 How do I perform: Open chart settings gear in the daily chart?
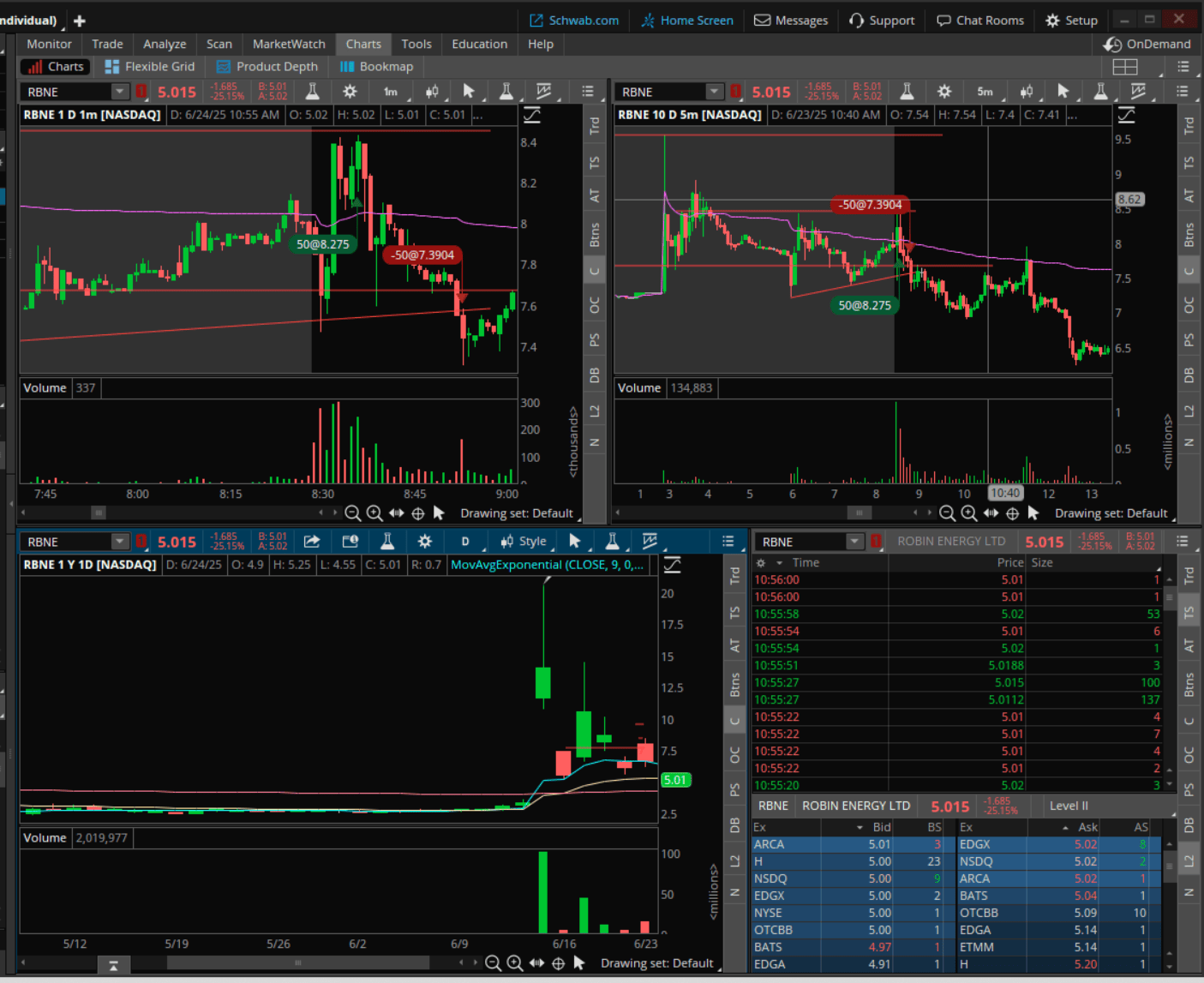tap(425, 542)
